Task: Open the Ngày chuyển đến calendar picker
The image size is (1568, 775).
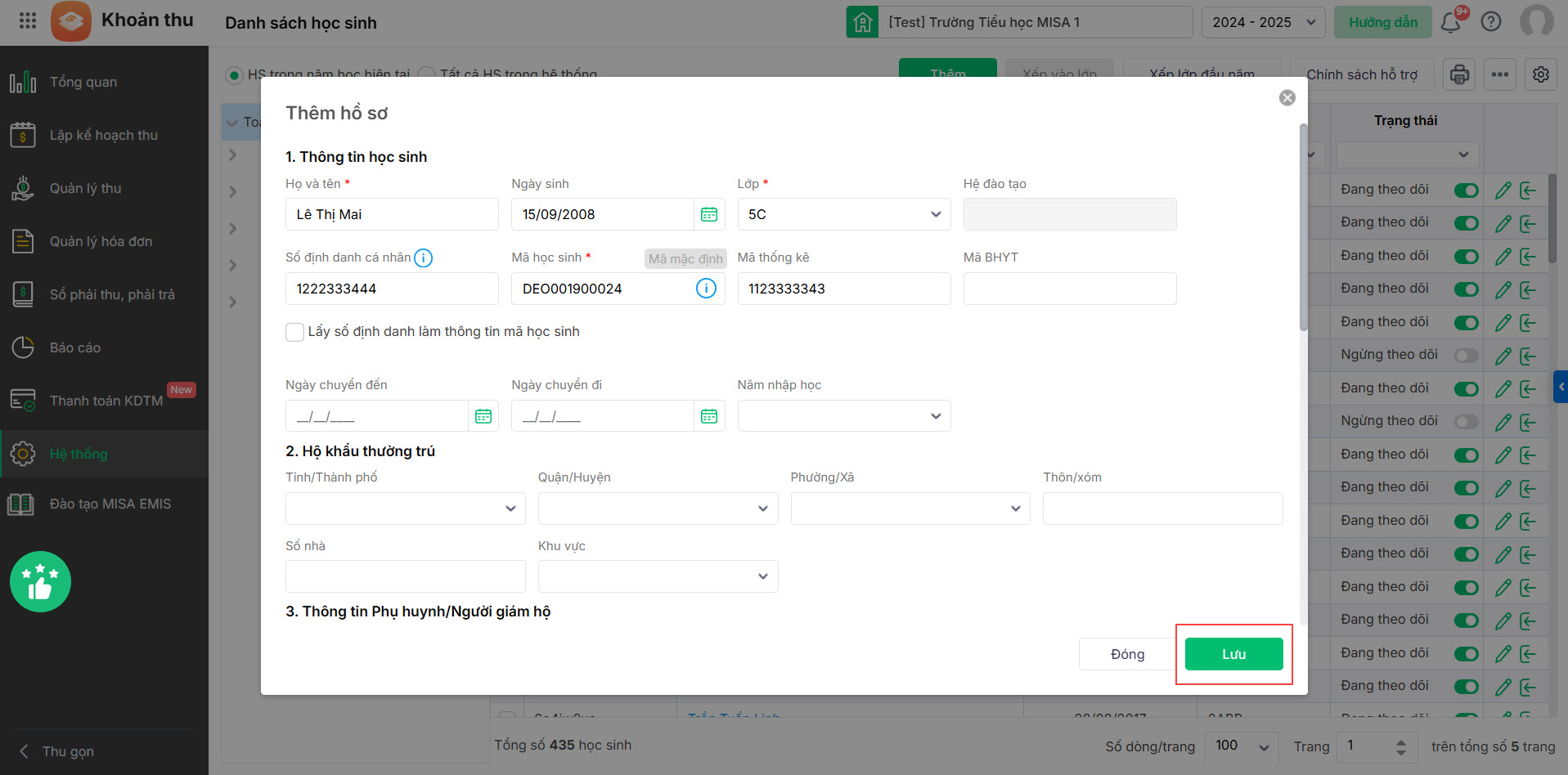Action: [483, 416]
